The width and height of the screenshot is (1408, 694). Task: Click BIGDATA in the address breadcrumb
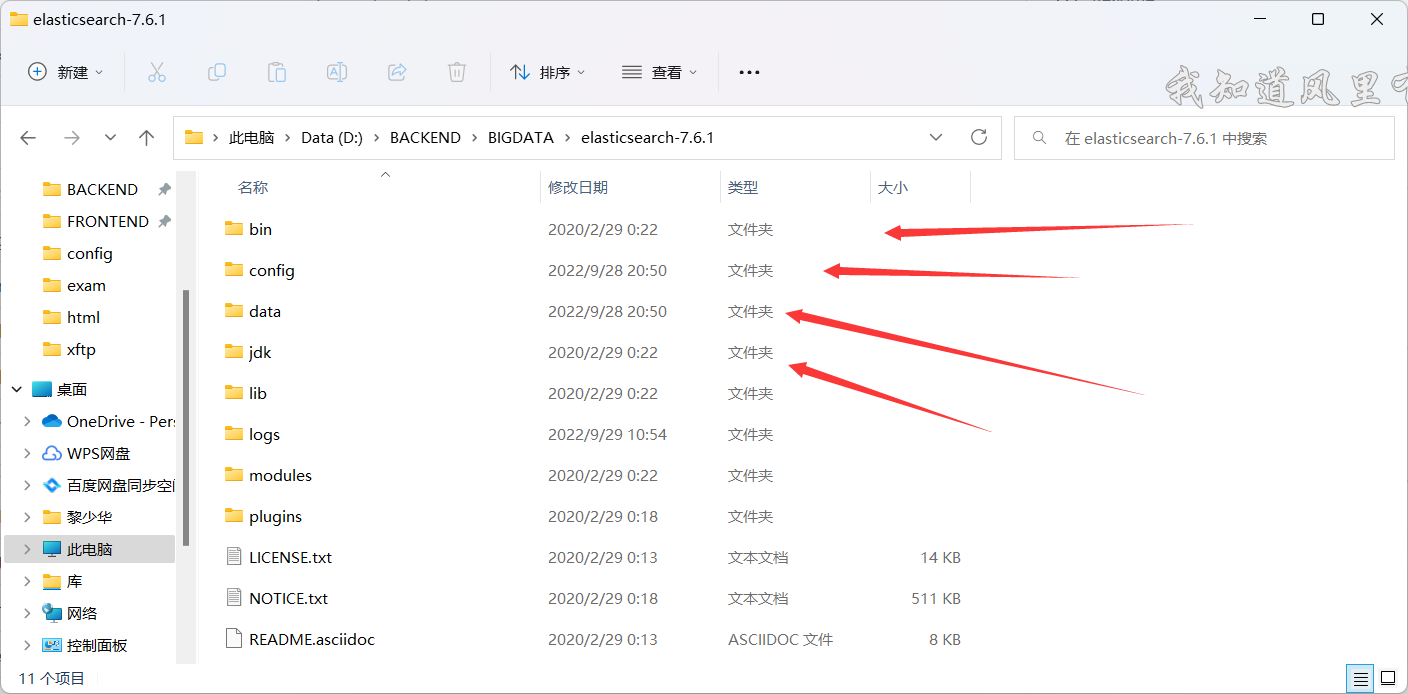(521, 138)
